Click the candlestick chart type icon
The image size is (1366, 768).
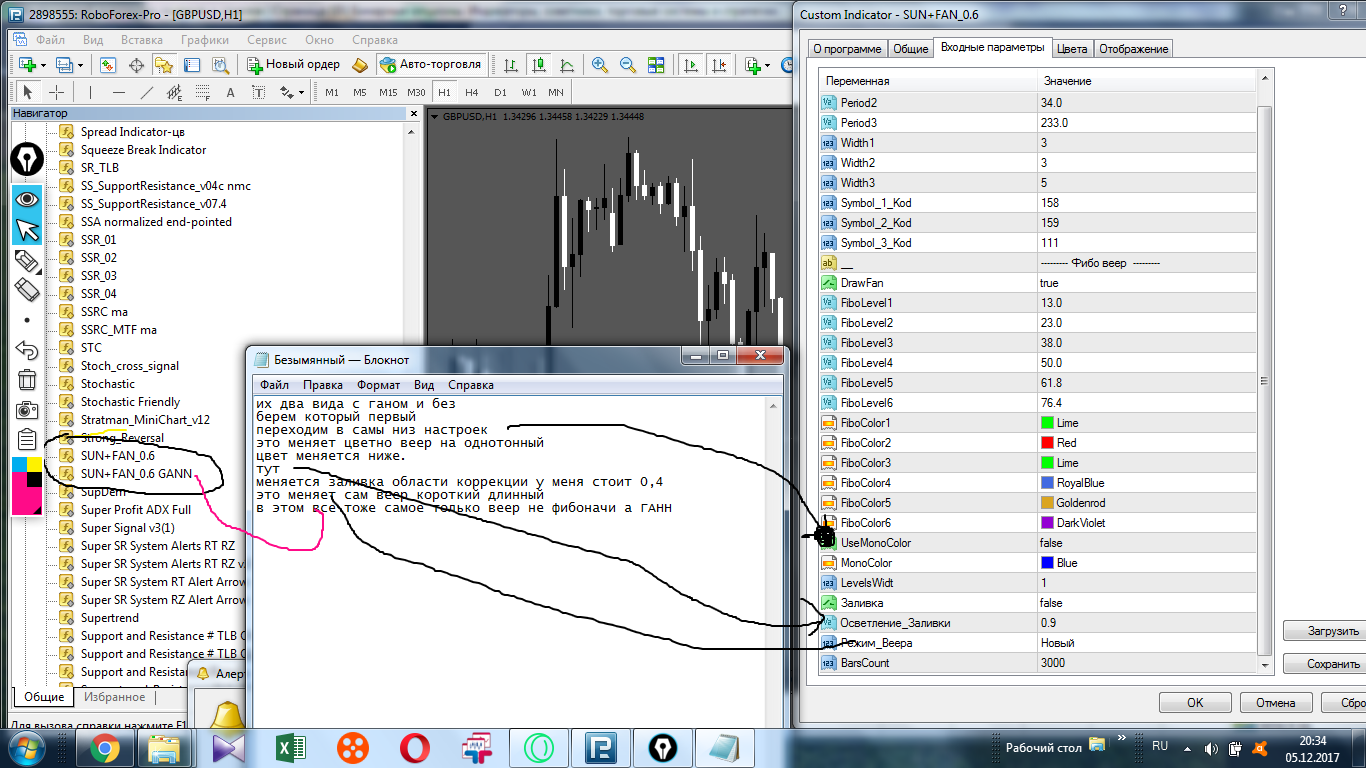[x=539, y=65]
